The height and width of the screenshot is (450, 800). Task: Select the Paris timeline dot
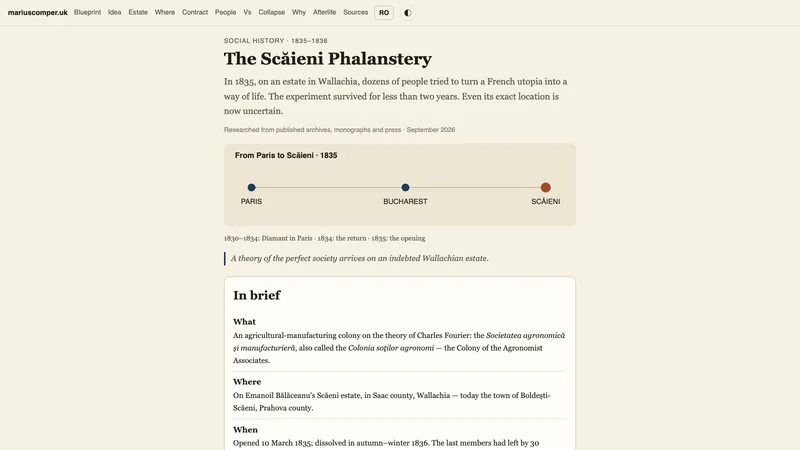coord(252,187)
